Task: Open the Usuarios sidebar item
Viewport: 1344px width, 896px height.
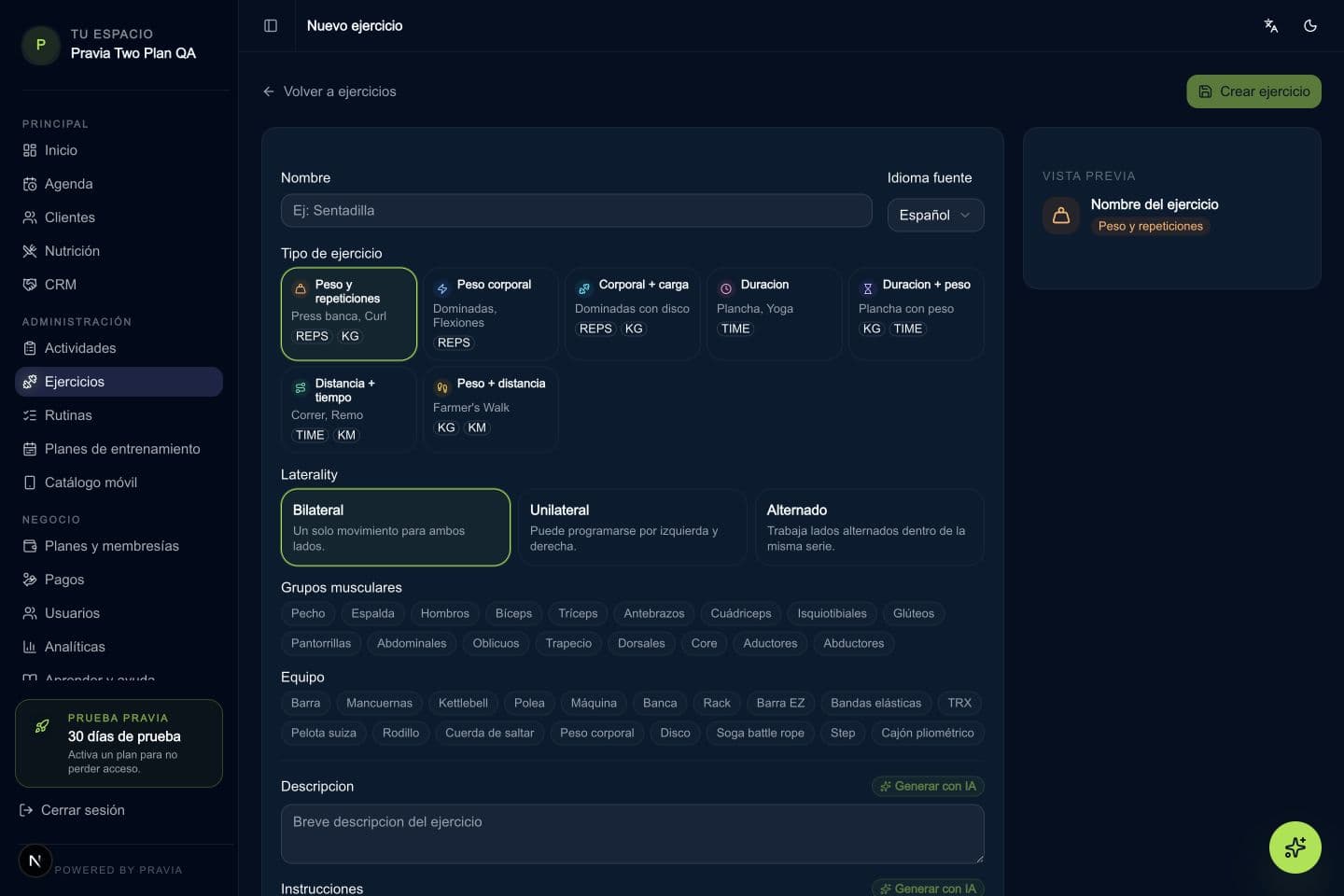Action: 119,613
